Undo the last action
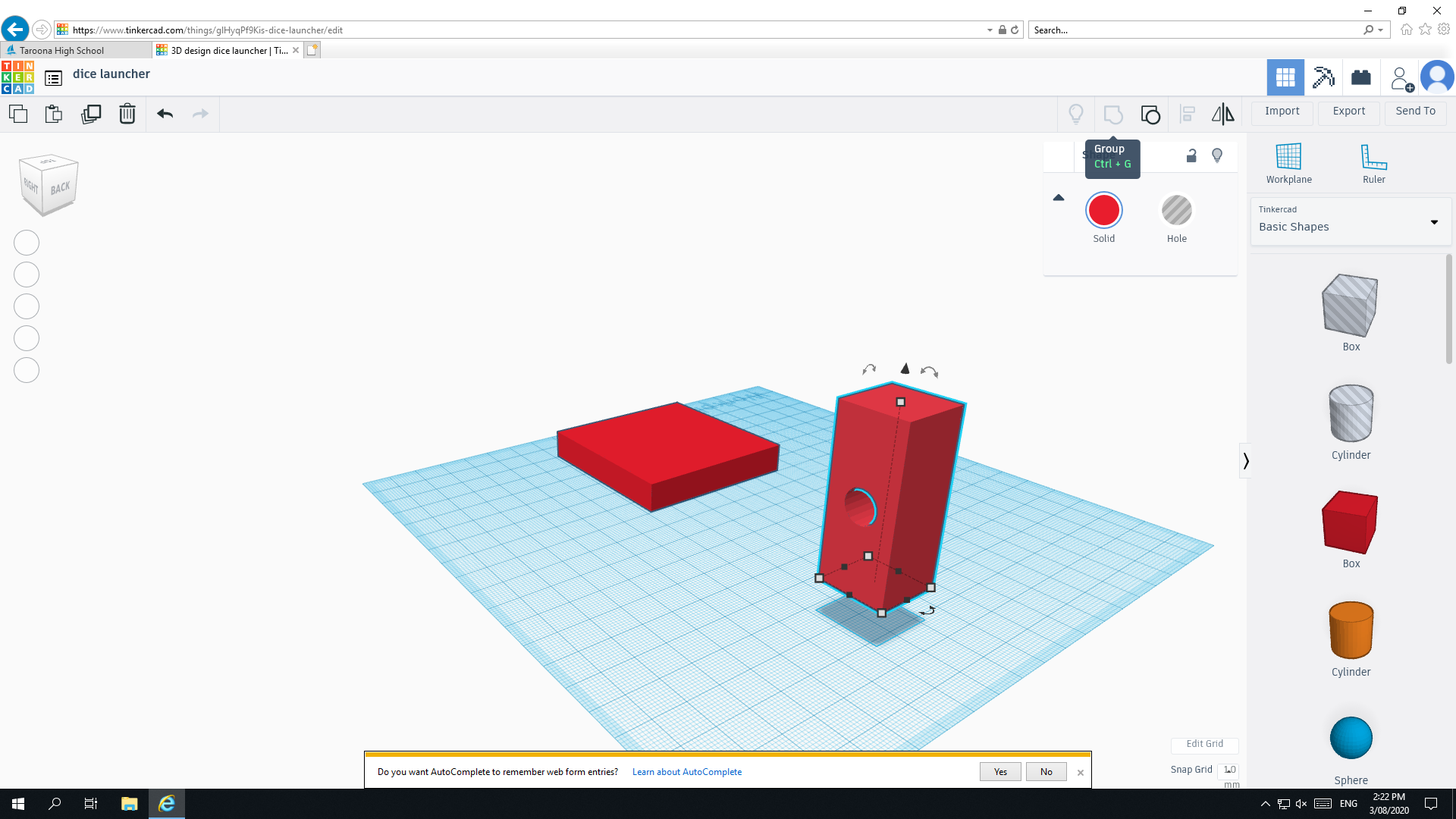The image size is (1456, 819). click(165, 114)
